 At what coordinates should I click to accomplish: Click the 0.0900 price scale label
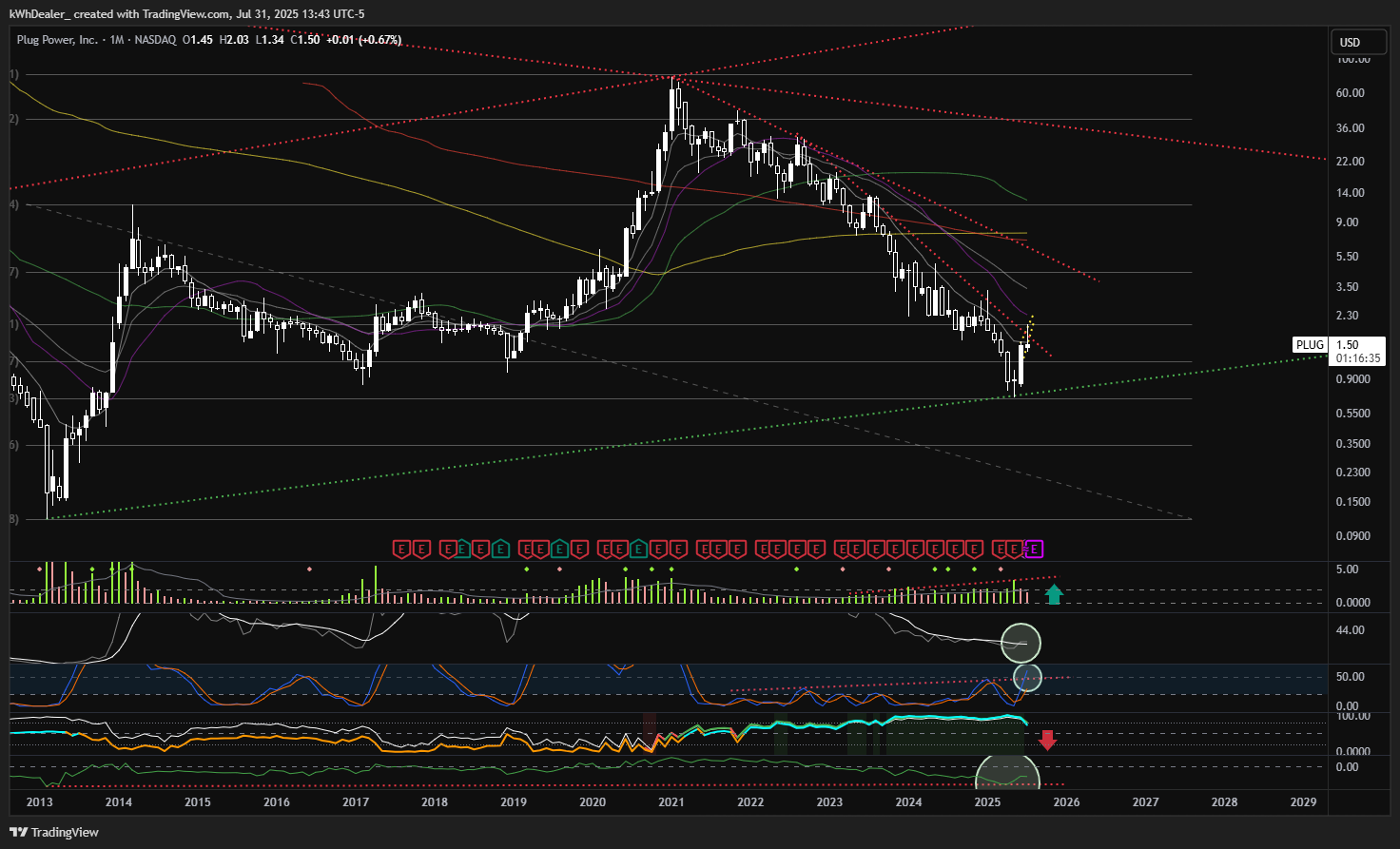tap(1353, 536)
